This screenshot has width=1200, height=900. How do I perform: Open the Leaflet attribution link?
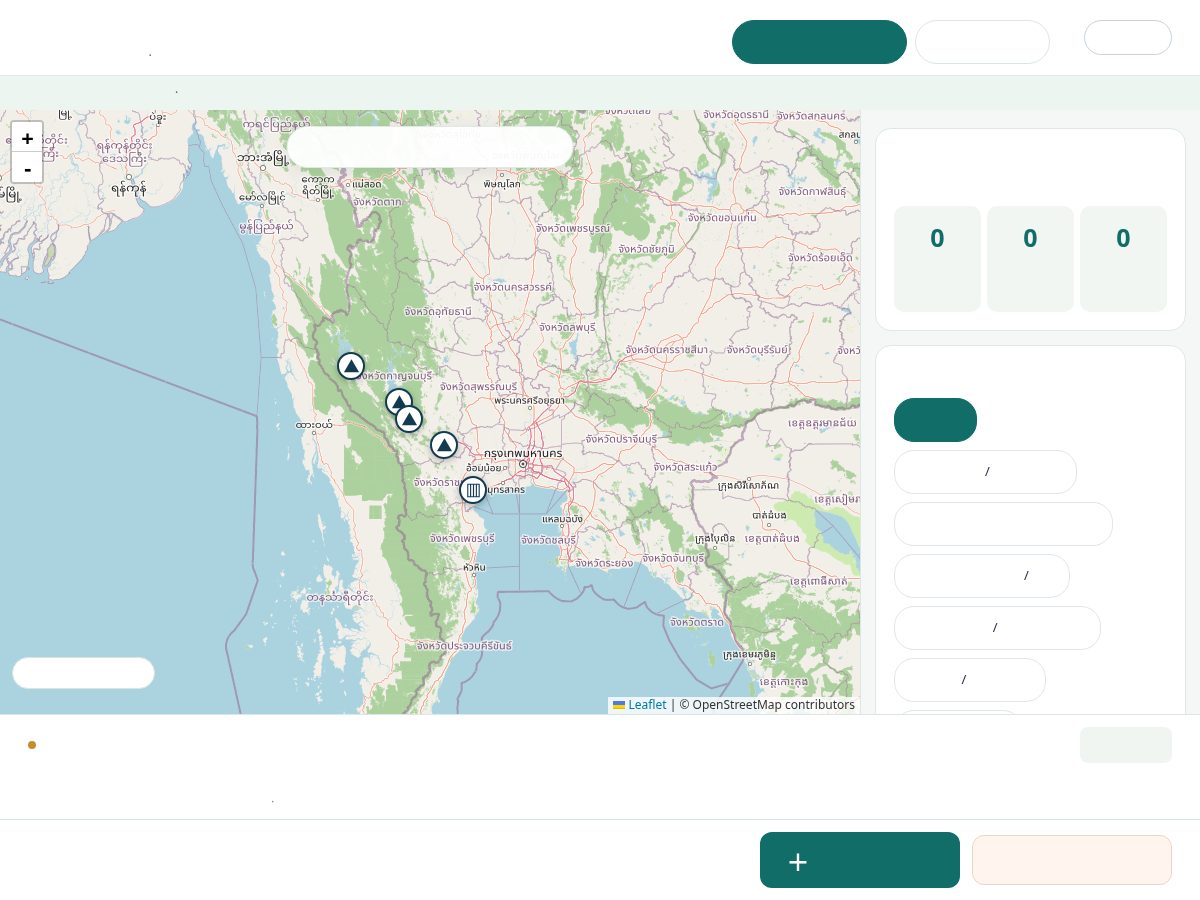(x=647, y=705)
